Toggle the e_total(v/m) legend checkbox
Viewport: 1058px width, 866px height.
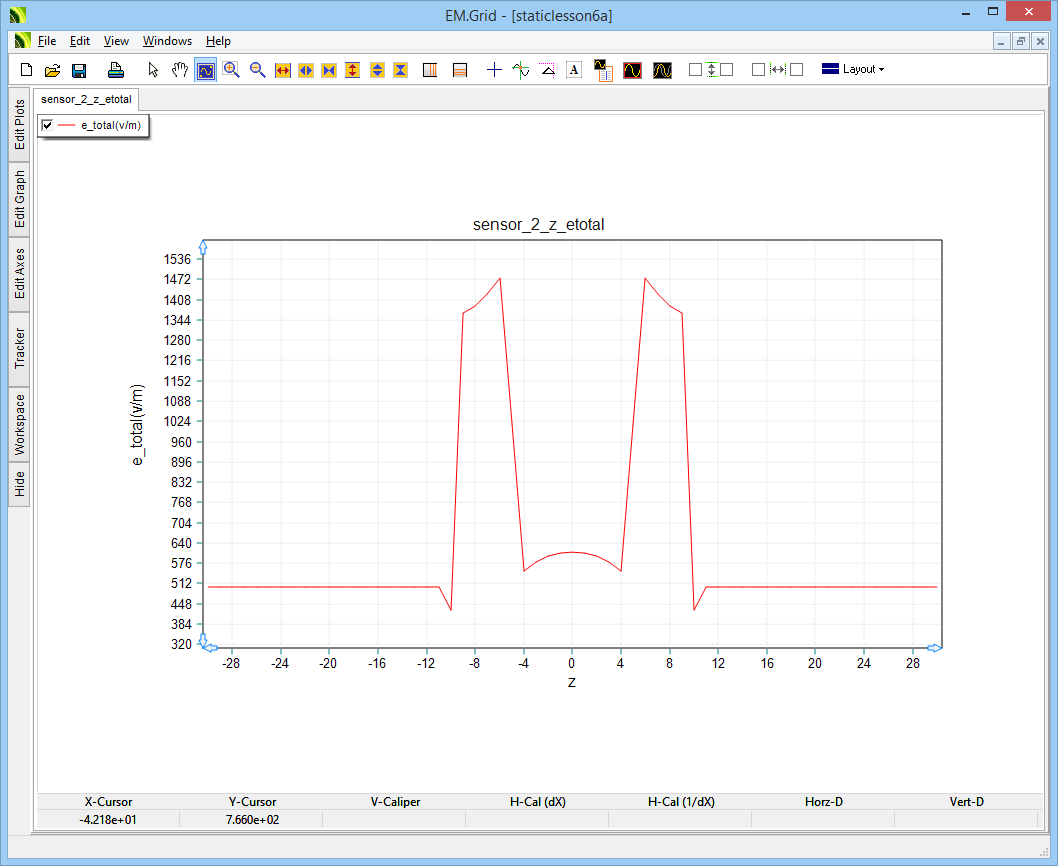pyautogui.click(x=47, y=125)
